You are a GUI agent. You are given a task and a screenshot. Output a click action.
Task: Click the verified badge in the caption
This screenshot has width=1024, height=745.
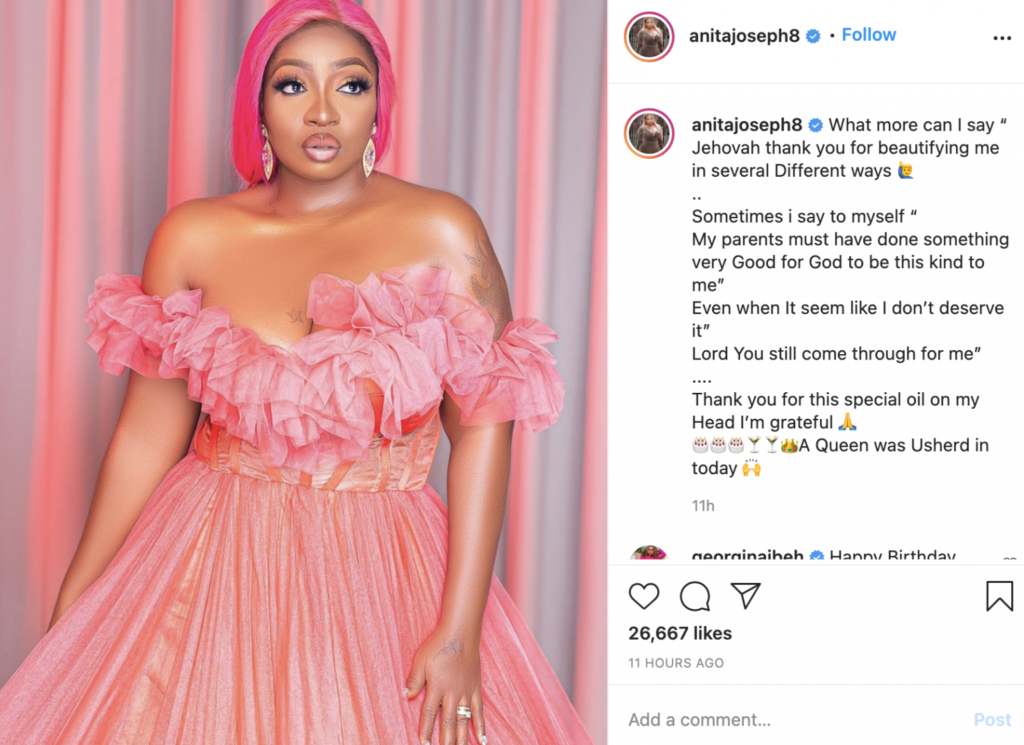point(816,125)
